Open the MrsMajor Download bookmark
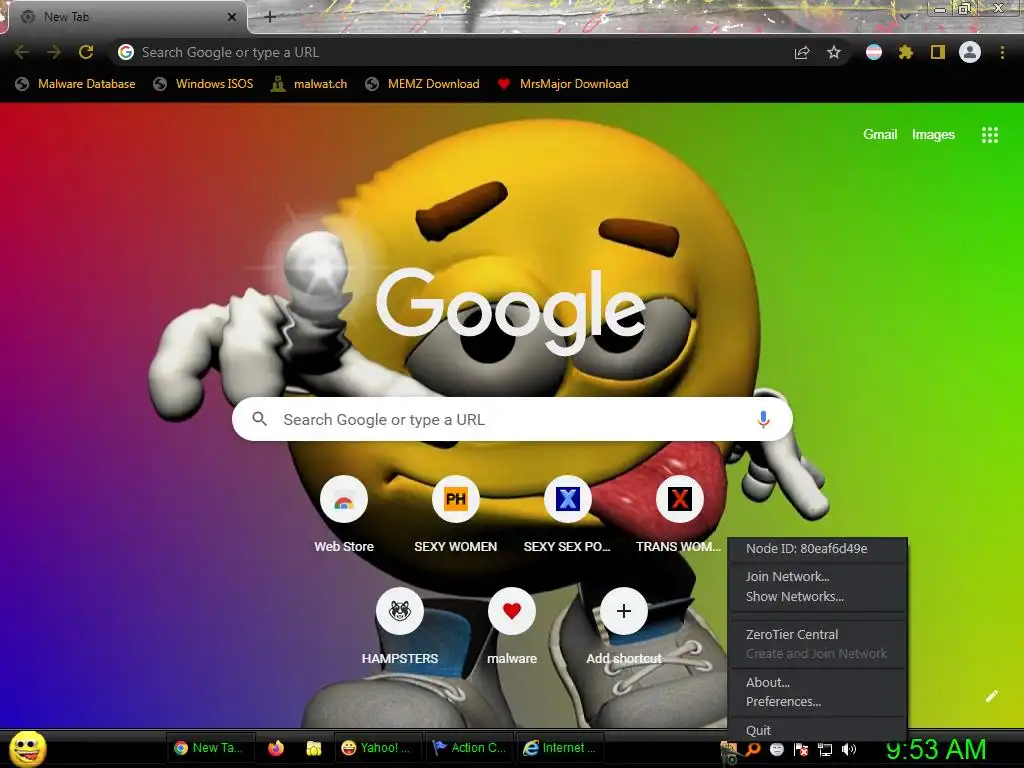1024x768 pixels. point(563,84)
